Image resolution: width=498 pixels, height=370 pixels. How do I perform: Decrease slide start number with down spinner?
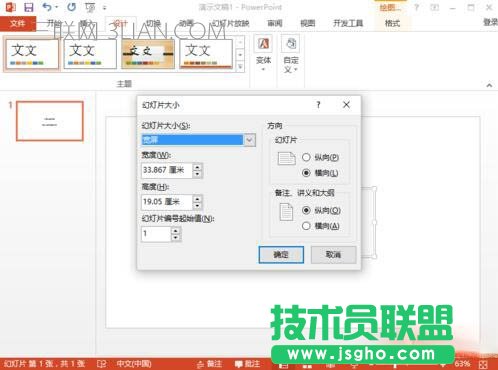pyautogui.click(x=176, y=237)
